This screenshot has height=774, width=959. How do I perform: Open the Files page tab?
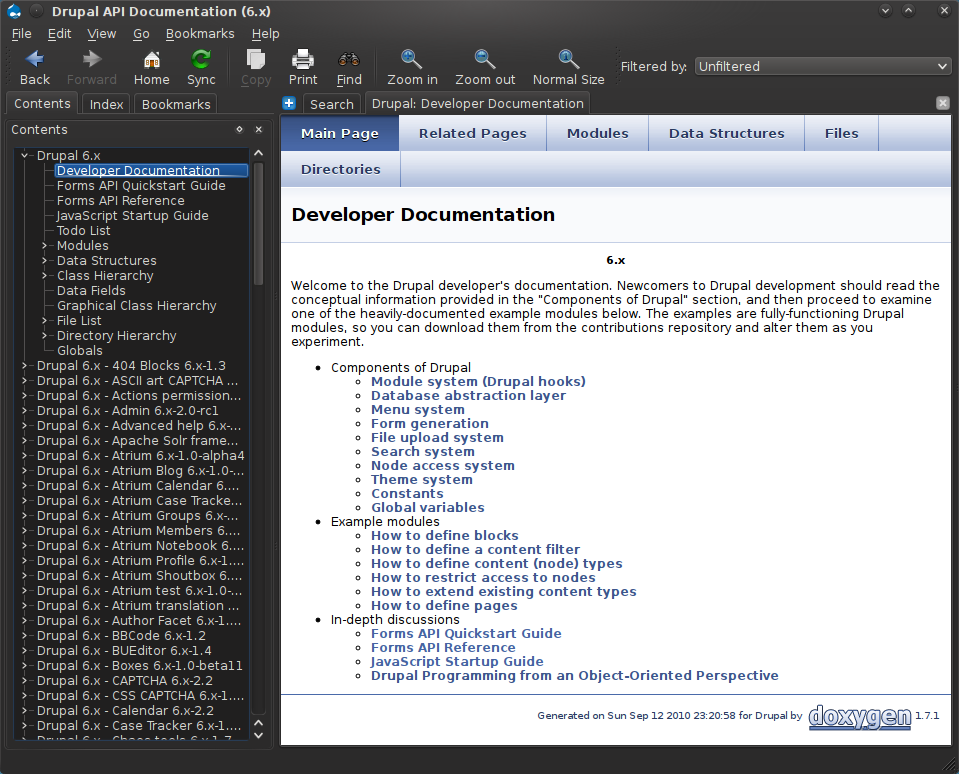pos(842,133)
